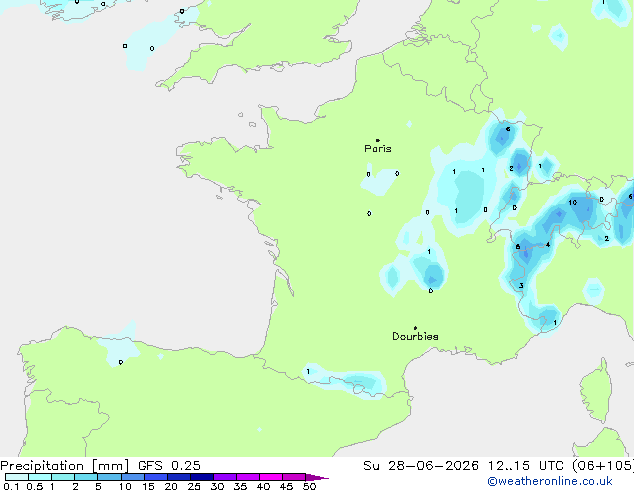The image size is (634, 490).
Task: Choose the 35–40 mm legend swatch
Action: [x=248, y=477]
